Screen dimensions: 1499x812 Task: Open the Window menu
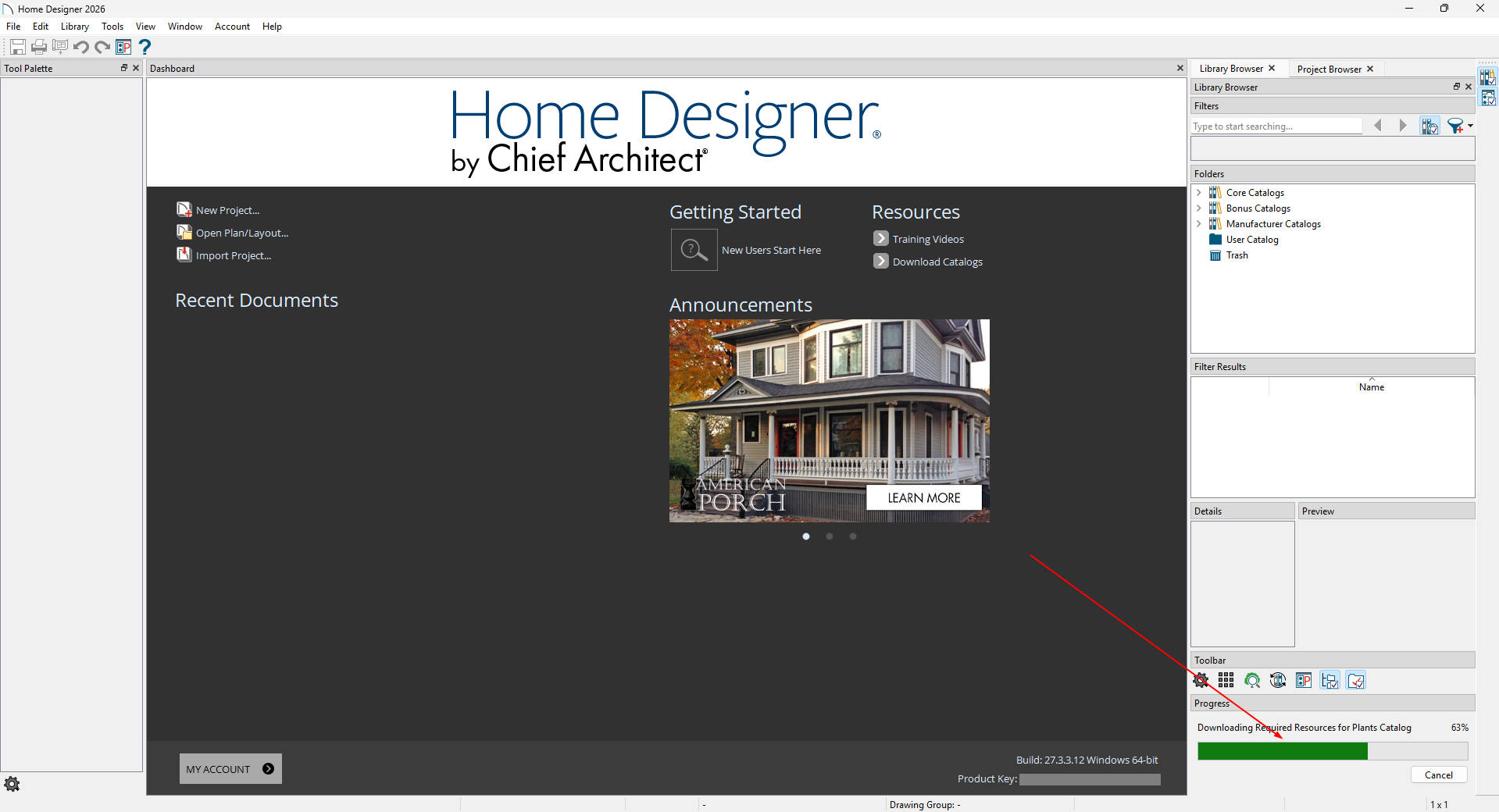pyautogui.click(x=185, y=27)
